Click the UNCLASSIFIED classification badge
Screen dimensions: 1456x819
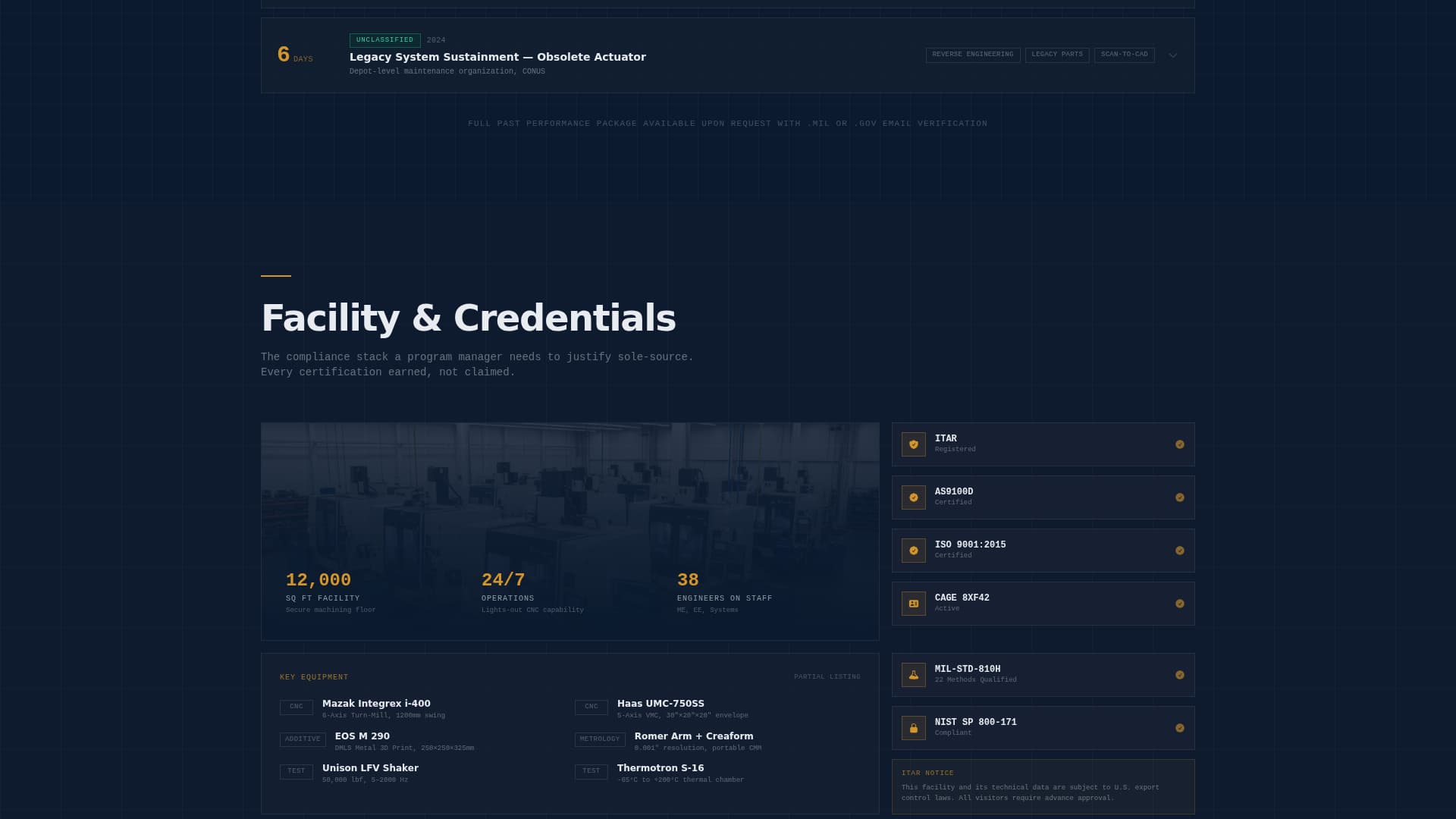(384, 39)
